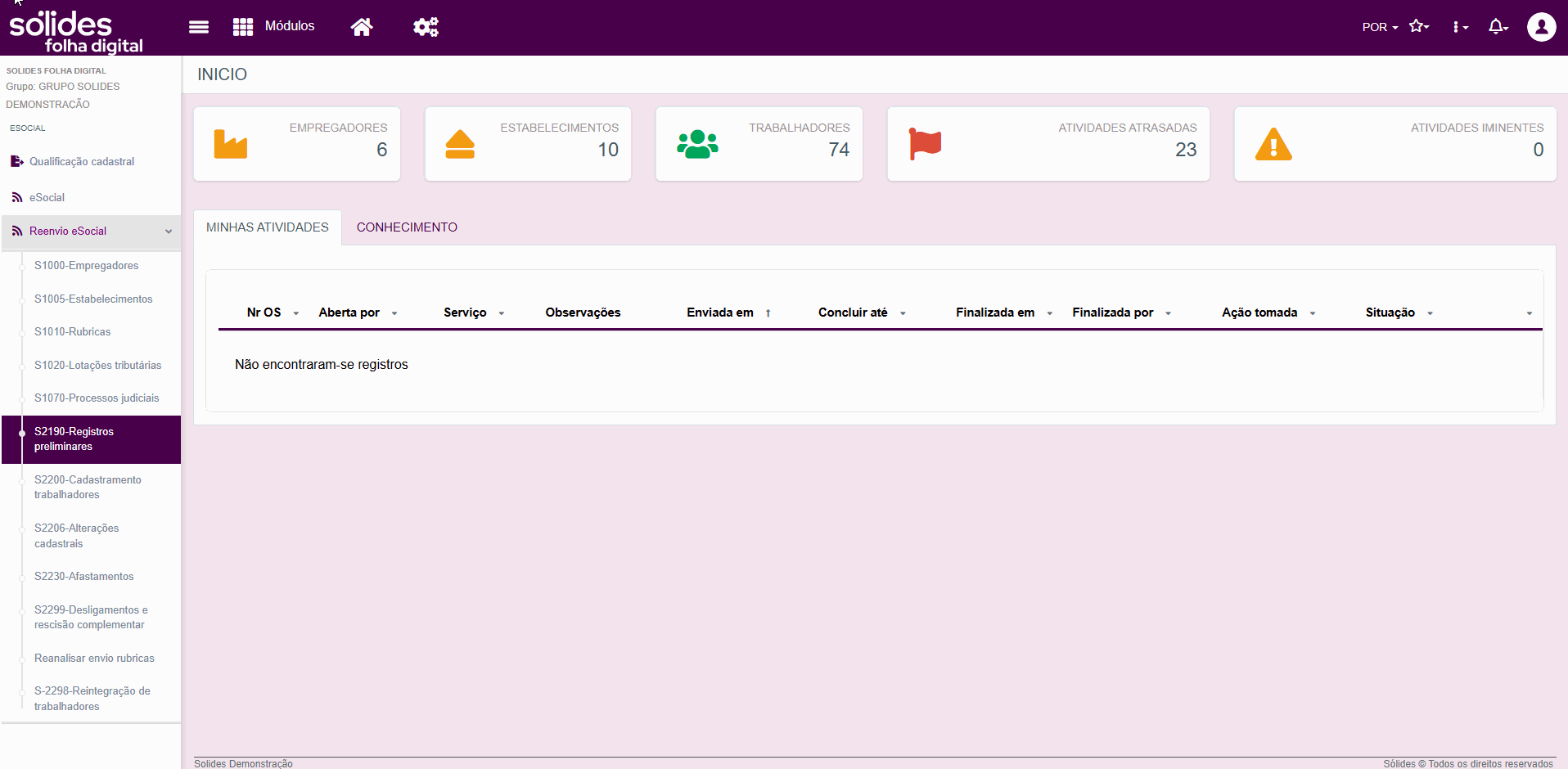Click the eSocial feed icon
The height and width of the screenshot is (769, 1568).
(x=17, y=197)
